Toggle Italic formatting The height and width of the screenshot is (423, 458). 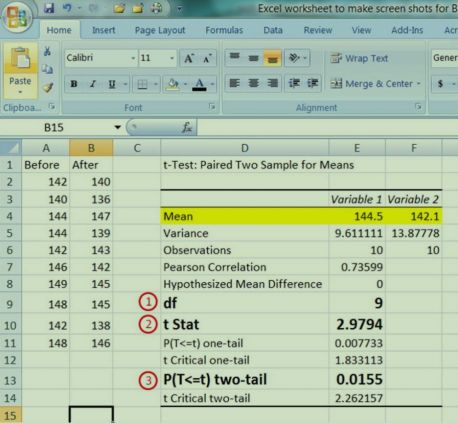click(93, 84)
